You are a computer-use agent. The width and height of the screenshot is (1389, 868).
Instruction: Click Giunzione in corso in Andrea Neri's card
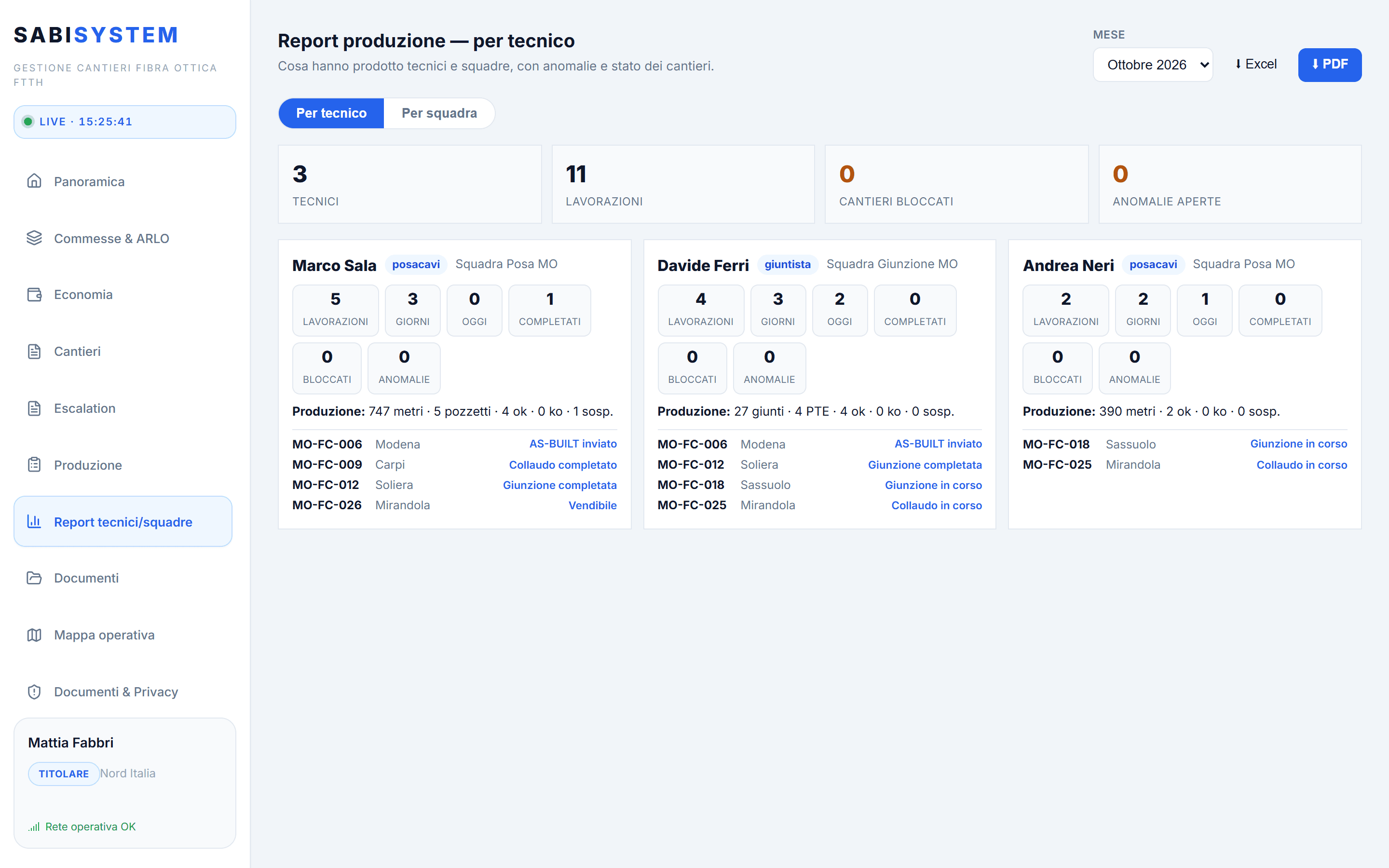point(1298,444)
